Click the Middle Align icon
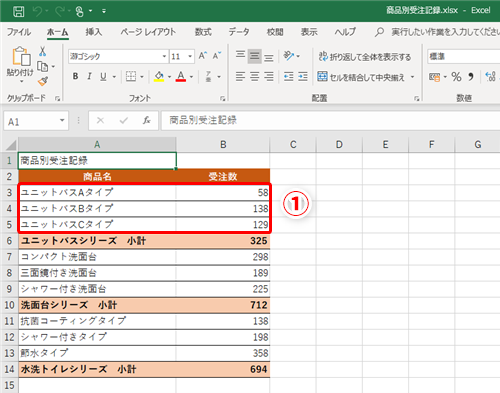This screenshot has width=500, height=393. pos(255,56)
